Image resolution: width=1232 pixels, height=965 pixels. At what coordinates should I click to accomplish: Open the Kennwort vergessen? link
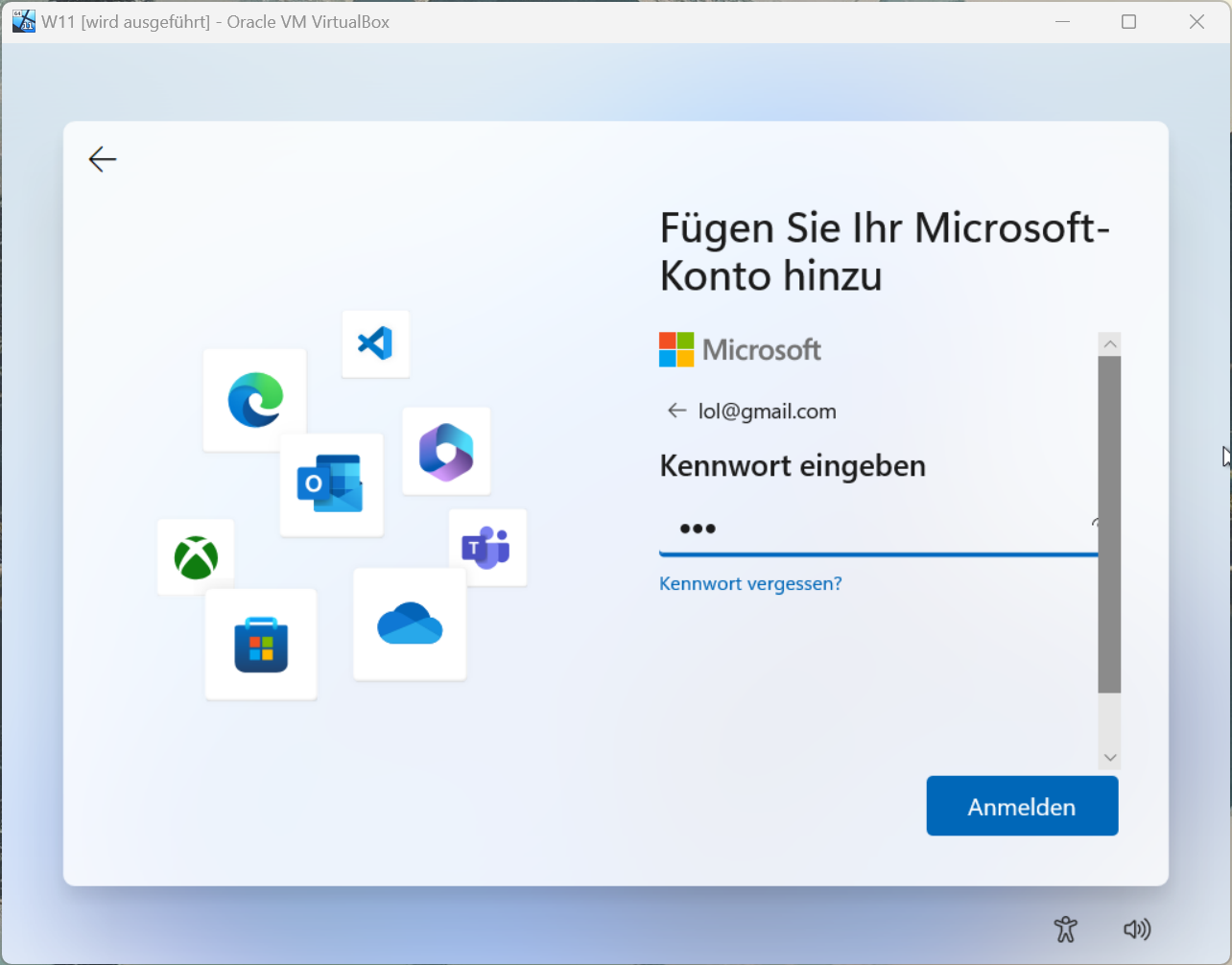(750, 583)
